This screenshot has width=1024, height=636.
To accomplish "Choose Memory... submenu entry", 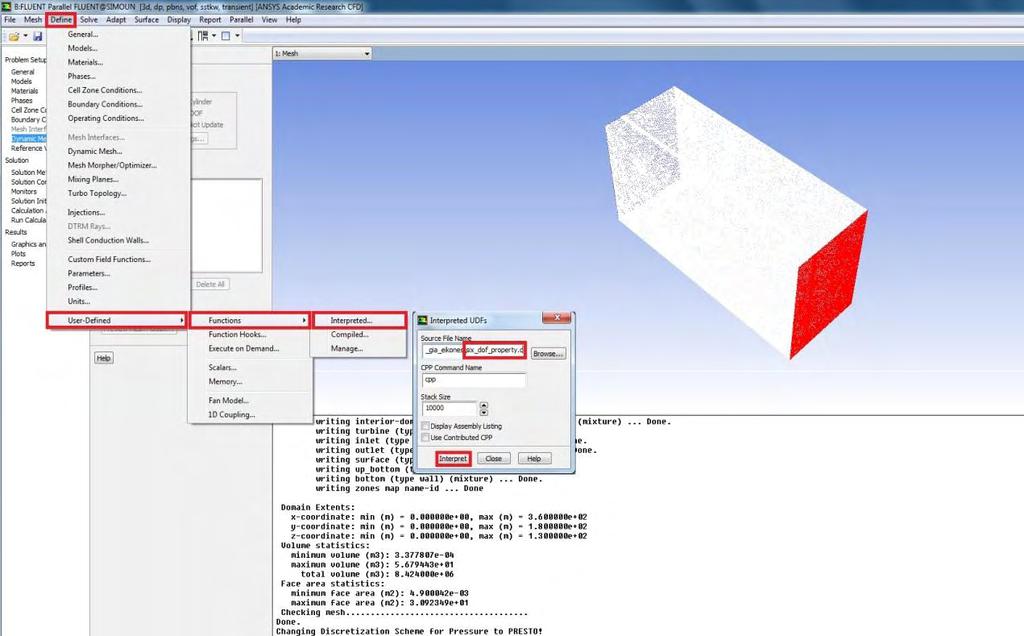I will (225, 381).
